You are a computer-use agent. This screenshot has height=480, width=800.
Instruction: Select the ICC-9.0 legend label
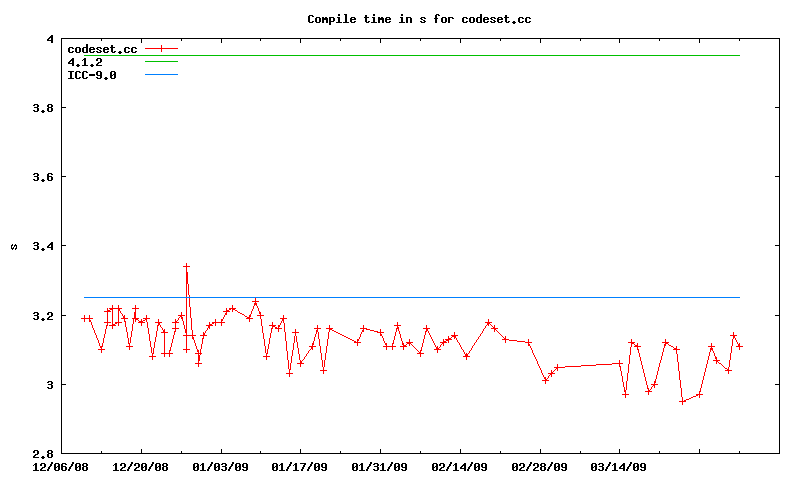coord(92,75)
